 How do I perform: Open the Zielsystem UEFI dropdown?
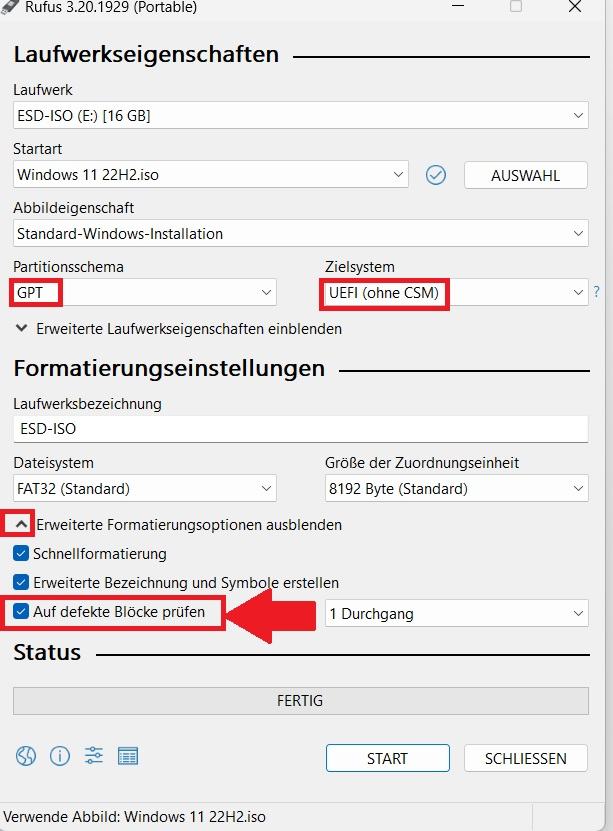point(456,292)
